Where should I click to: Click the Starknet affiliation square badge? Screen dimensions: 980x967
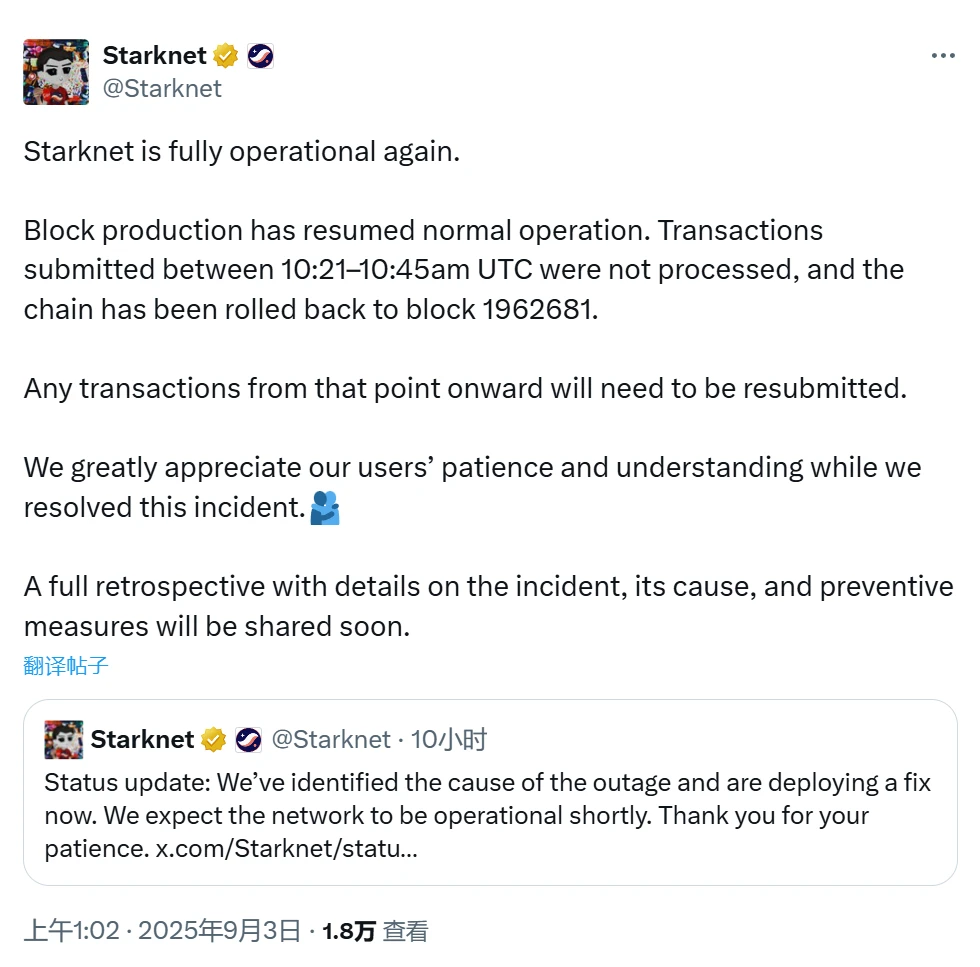[x=262, y=56]
